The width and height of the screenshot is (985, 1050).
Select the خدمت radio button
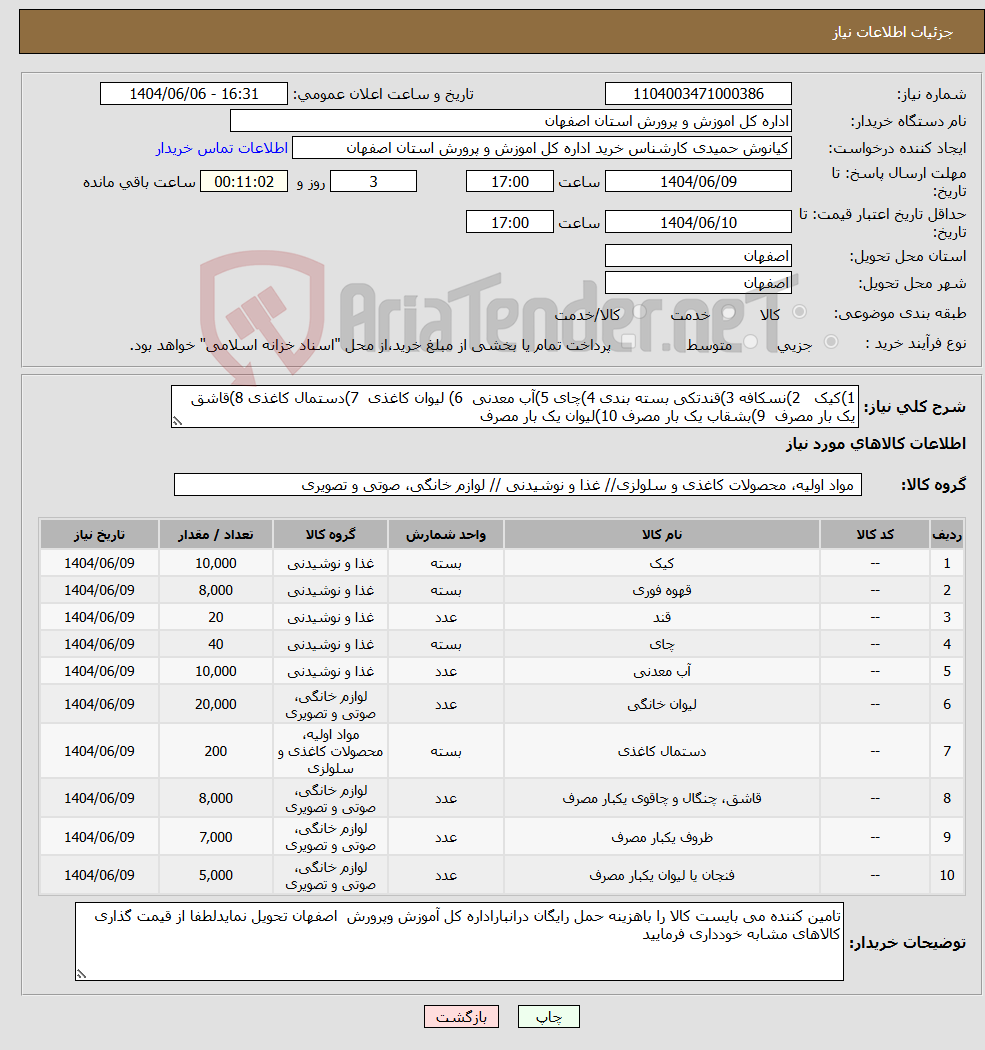click(x=729, y=311)
